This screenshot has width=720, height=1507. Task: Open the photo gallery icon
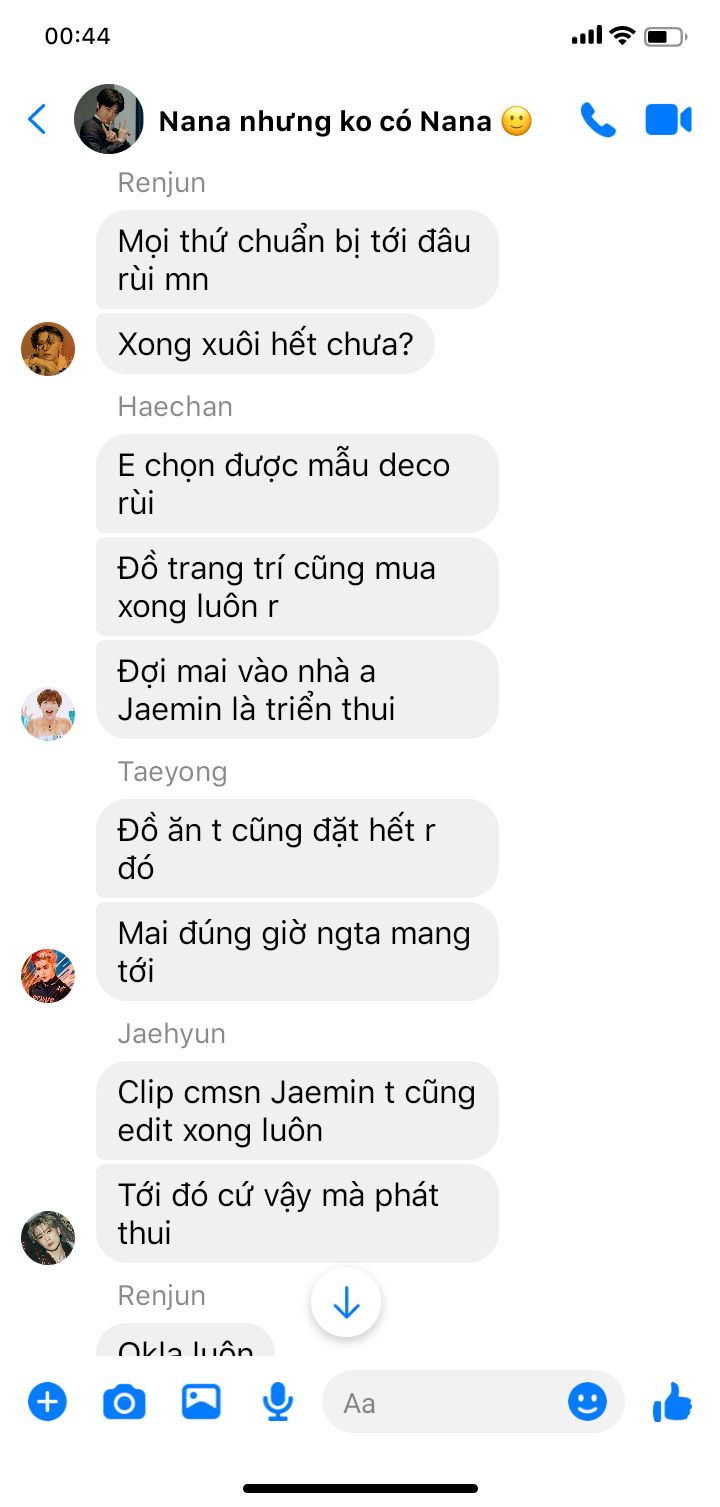coord(201,1402)
